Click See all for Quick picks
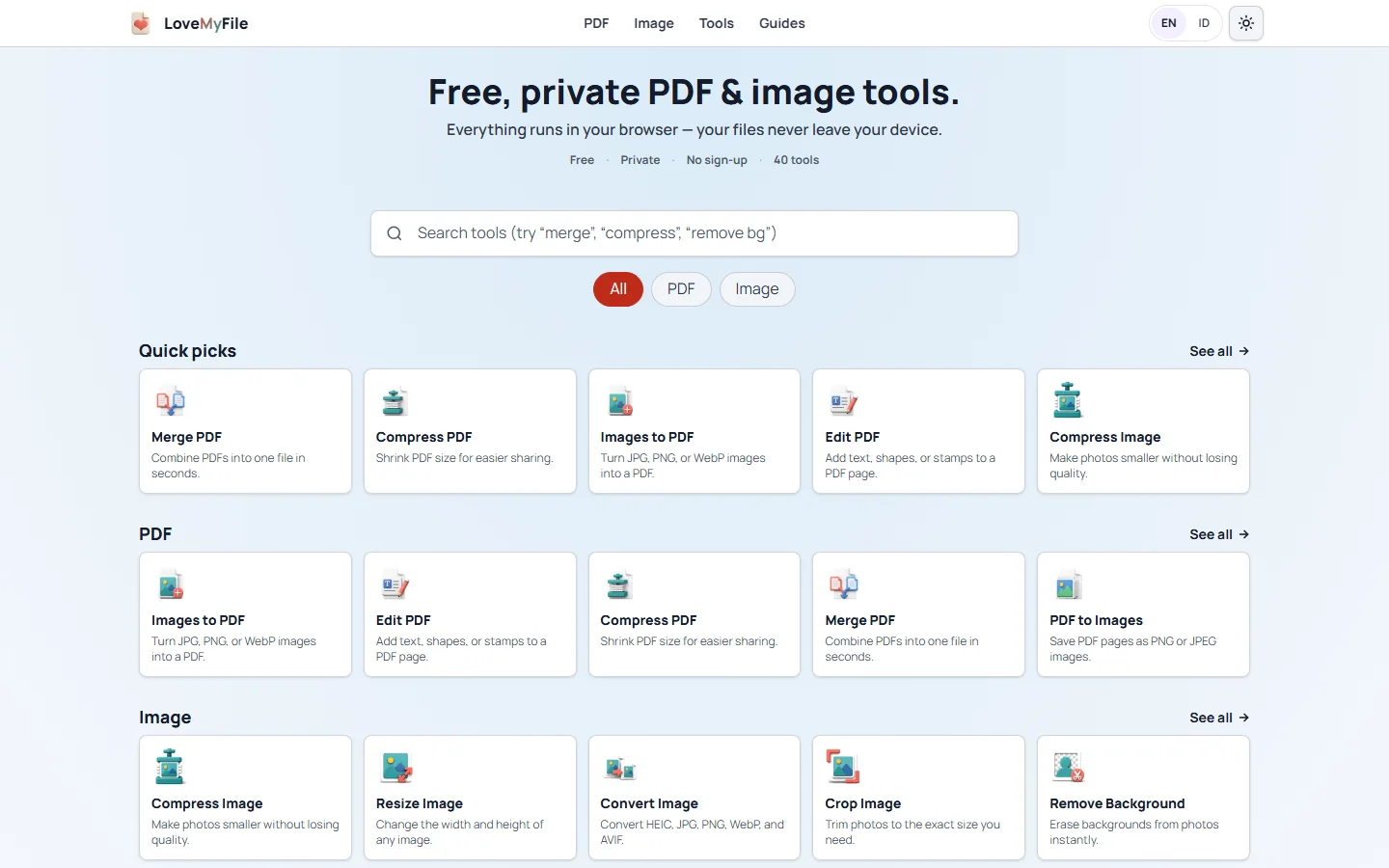This screenshot has width=1389, height=868. 1219,351
